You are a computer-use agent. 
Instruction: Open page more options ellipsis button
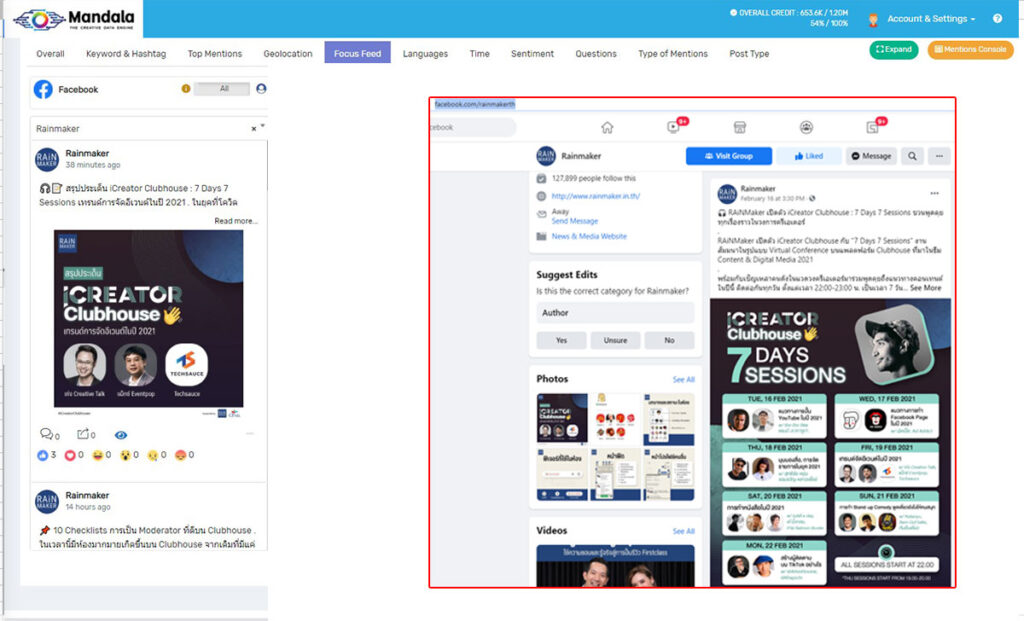click(x=939, y=156)
